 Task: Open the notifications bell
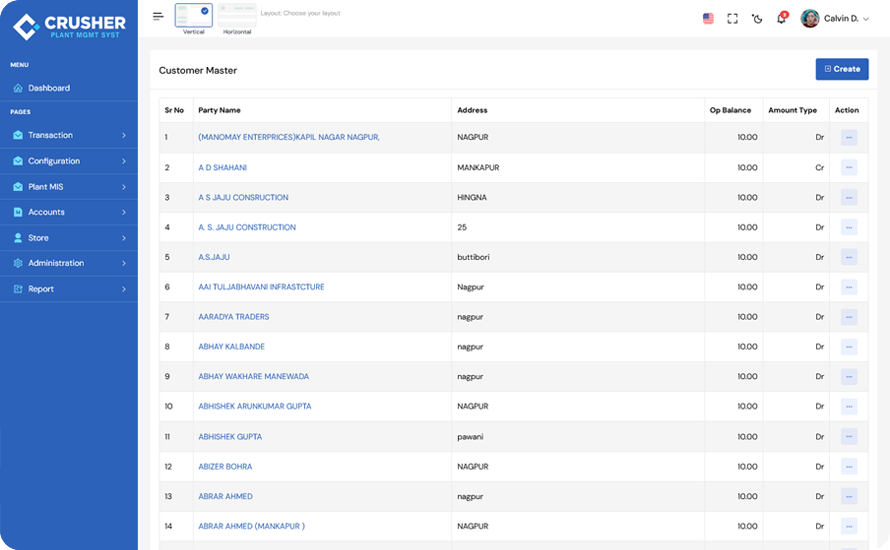point(782,18)
